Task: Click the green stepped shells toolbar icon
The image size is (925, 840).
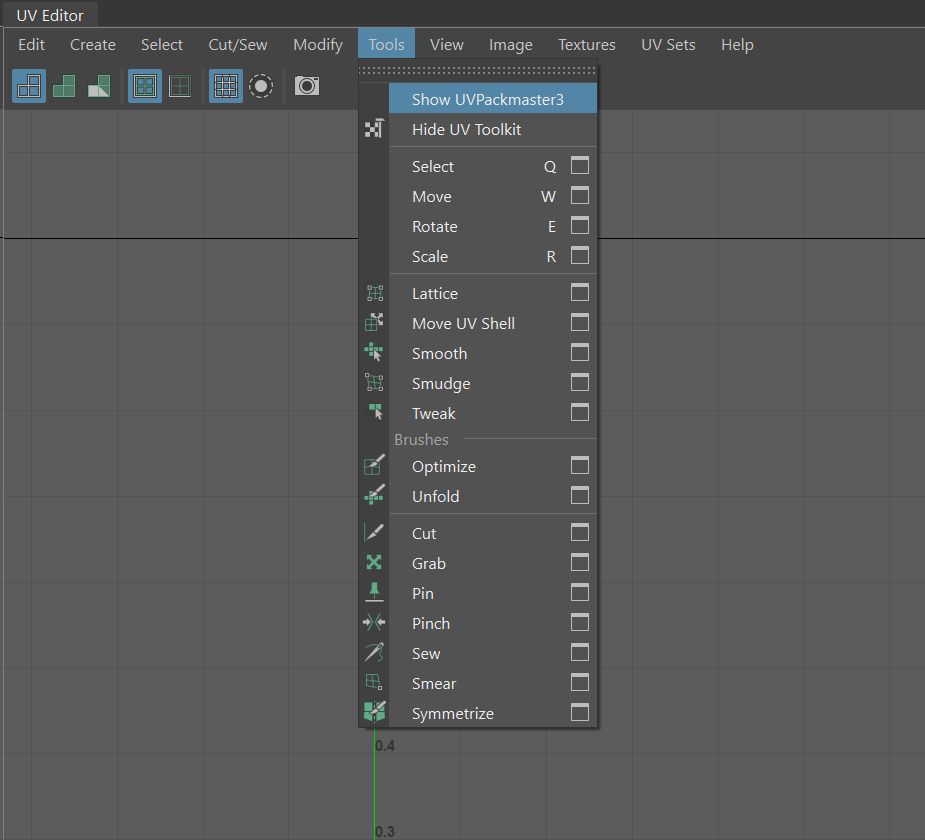Action: pos(64,86)
